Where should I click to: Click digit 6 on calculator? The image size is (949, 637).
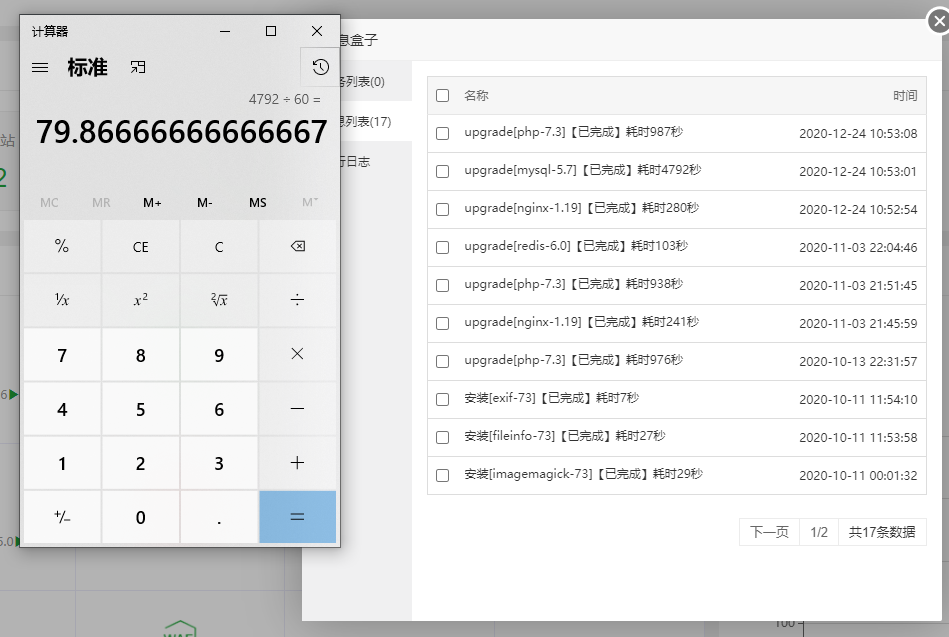219,409
